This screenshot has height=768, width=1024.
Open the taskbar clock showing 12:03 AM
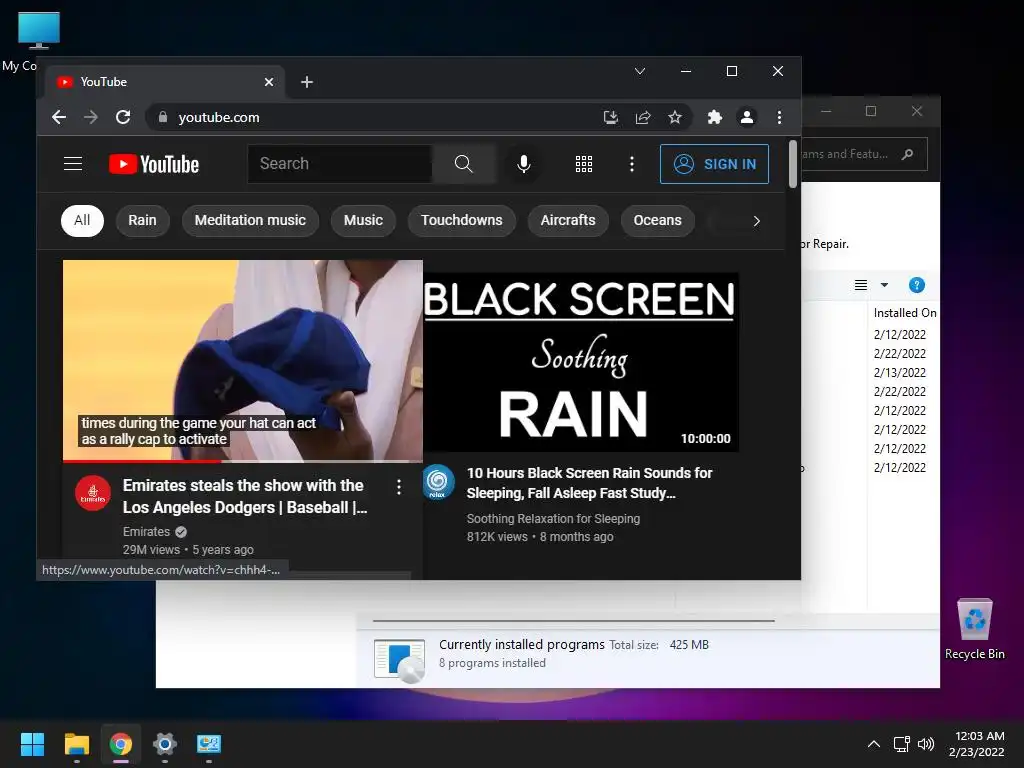977,744
